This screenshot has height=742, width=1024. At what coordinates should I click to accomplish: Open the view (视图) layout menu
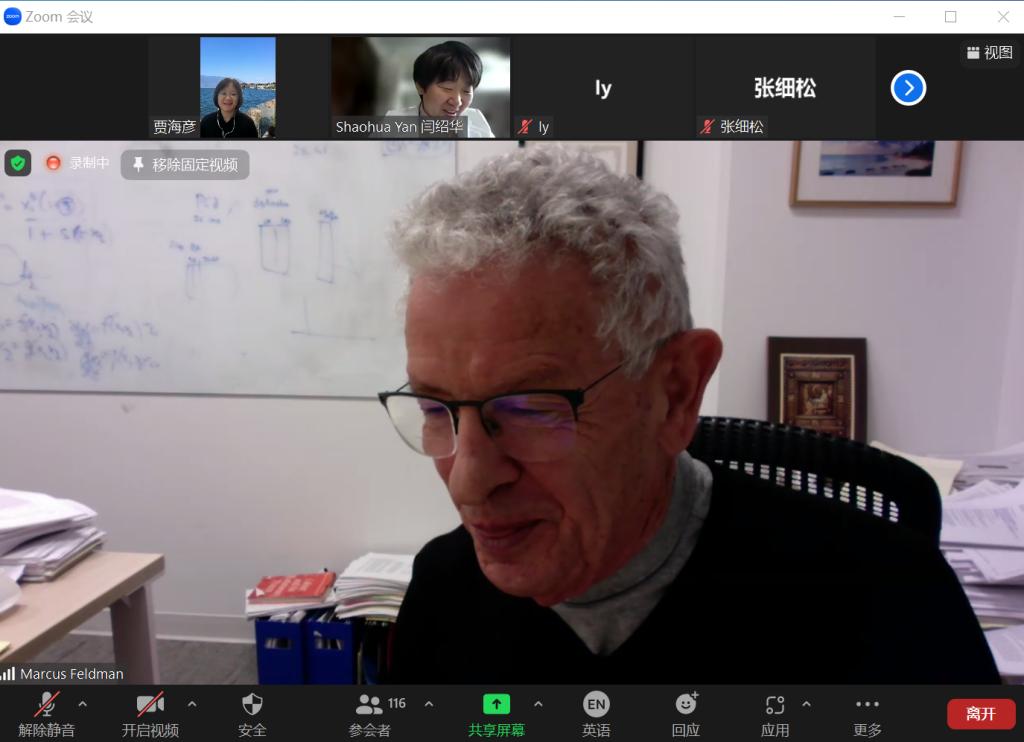click(x=989, y=53)
